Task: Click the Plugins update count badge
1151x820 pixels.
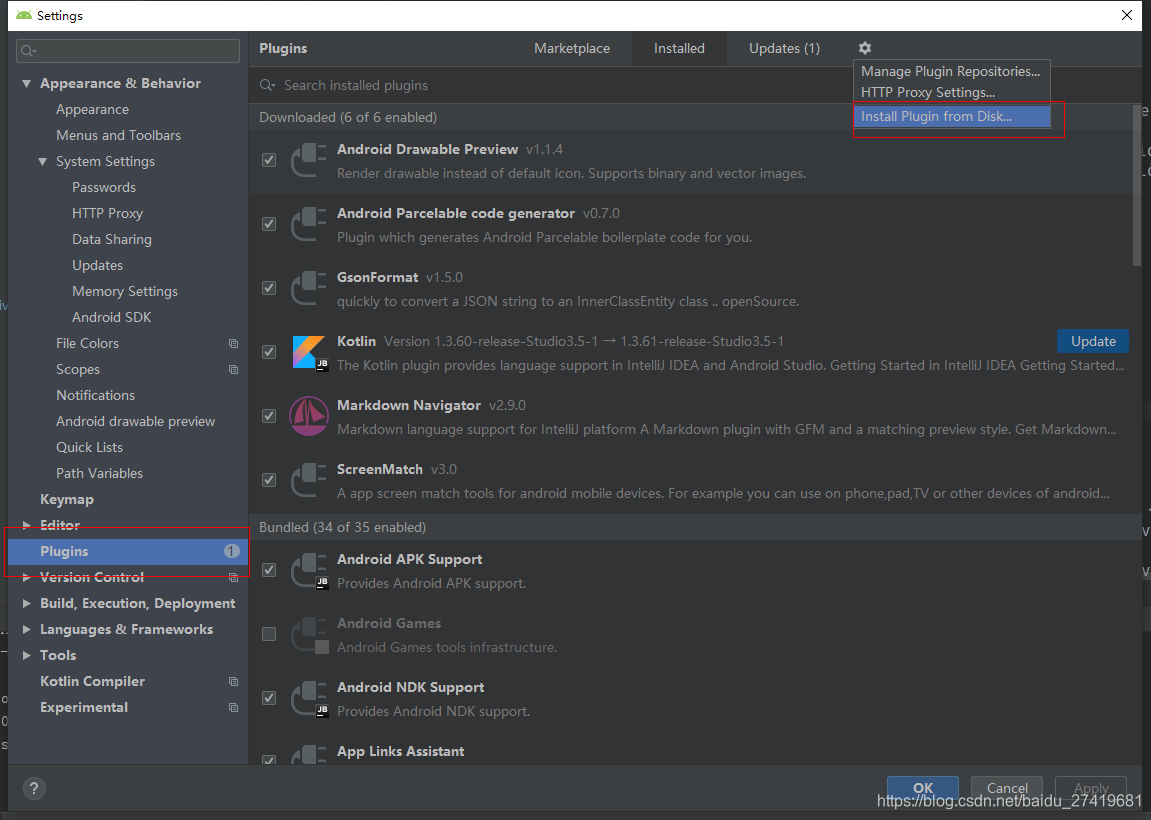Action: [x=231, y=551]
